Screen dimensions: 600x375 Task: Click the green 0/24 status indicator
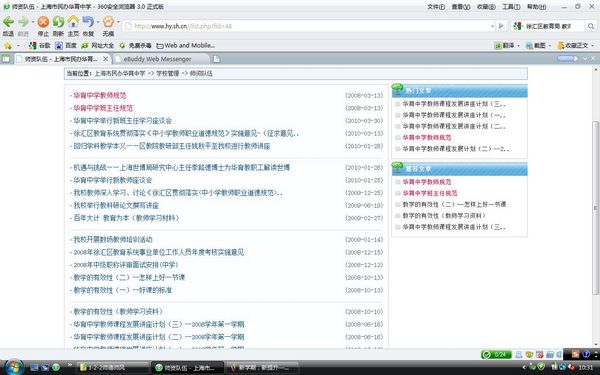[x=496, y=355]
